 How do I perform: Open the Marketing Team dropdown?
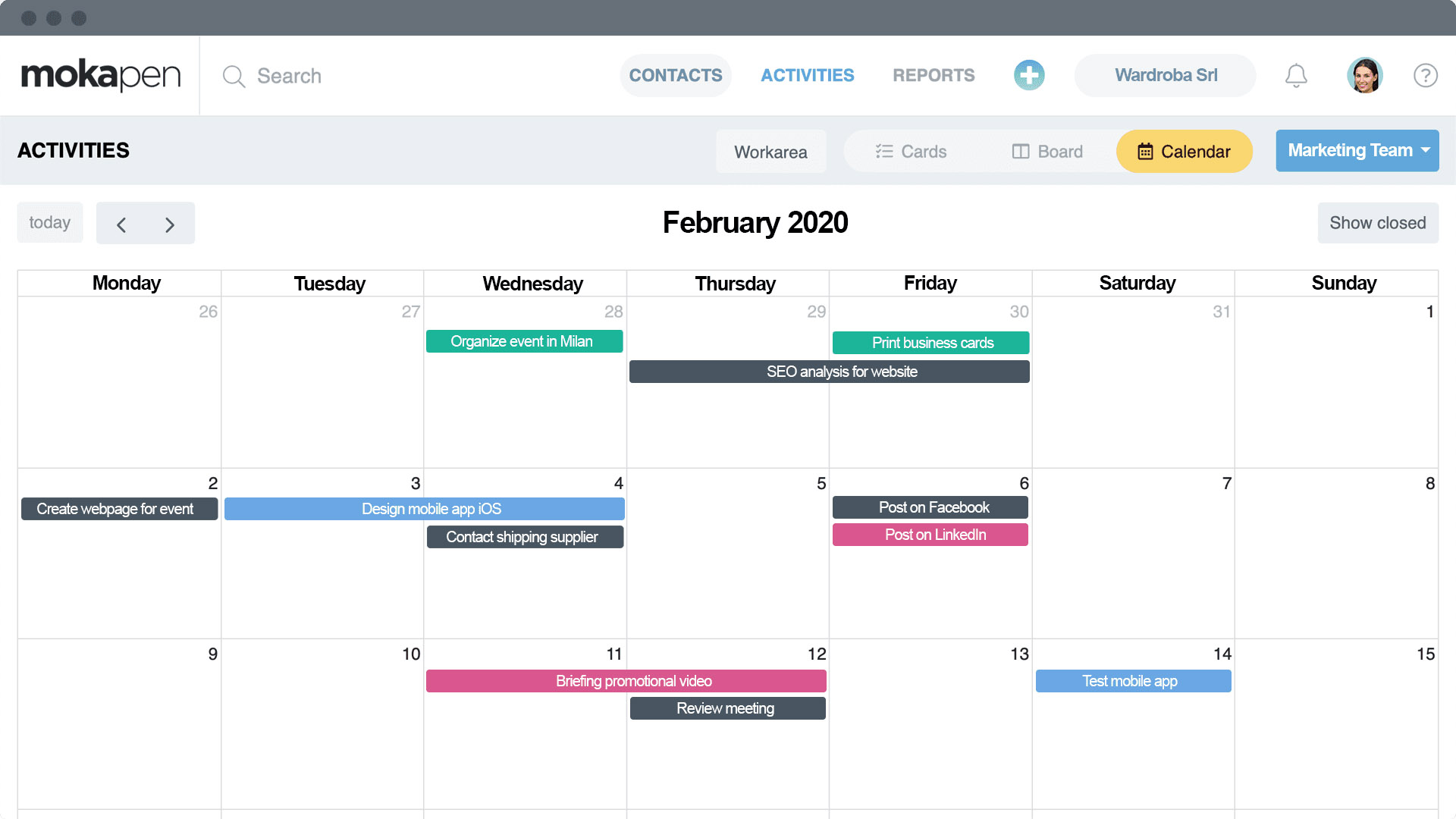coord(1357,150)
